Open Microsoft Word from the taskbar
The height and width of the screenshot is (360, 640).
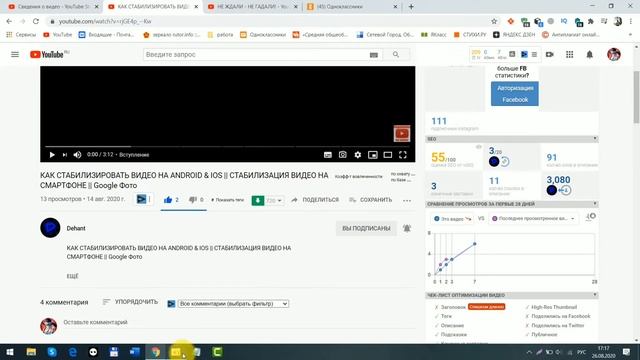[135, 352]
